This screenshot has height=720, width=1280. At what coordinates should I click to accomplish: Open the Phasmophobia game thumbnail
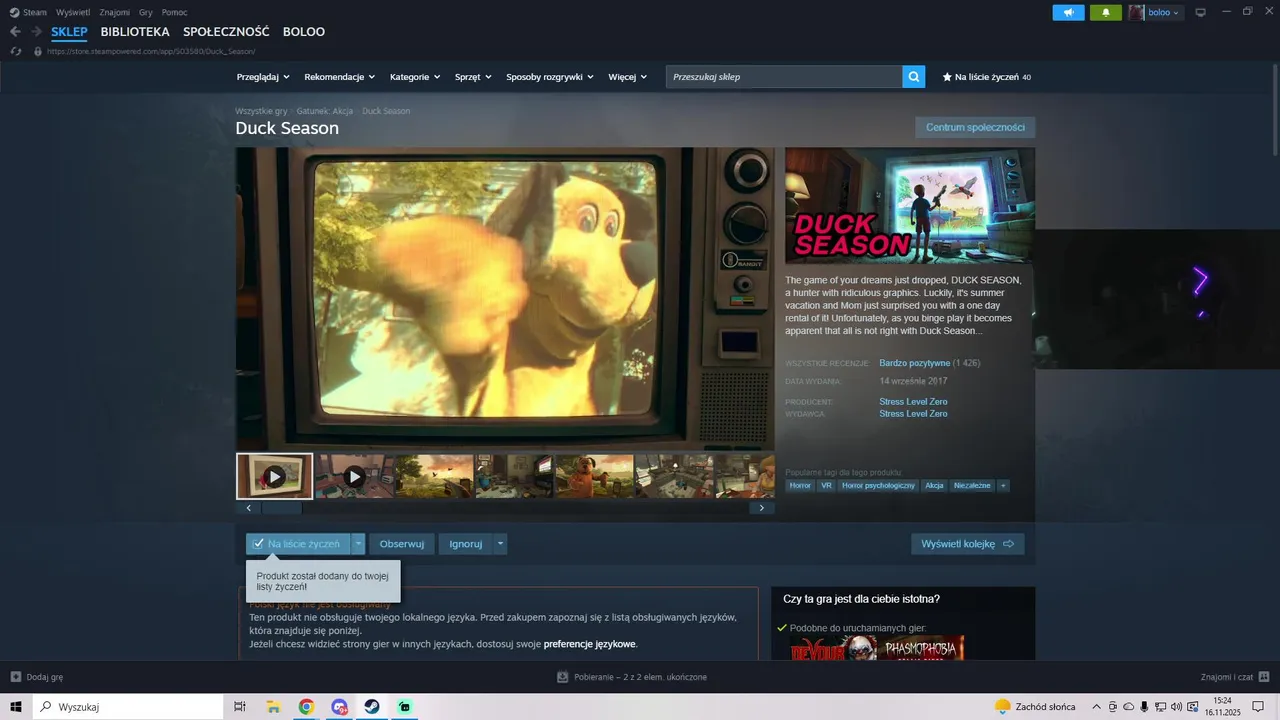coord(920,648)
